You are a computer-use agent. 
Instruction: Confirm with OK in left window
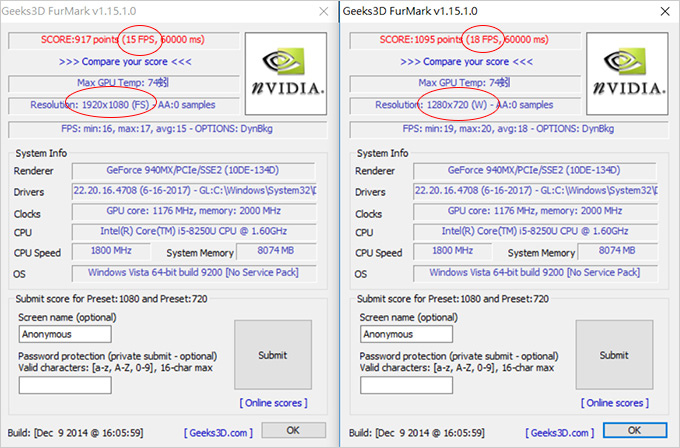[294, 430]
